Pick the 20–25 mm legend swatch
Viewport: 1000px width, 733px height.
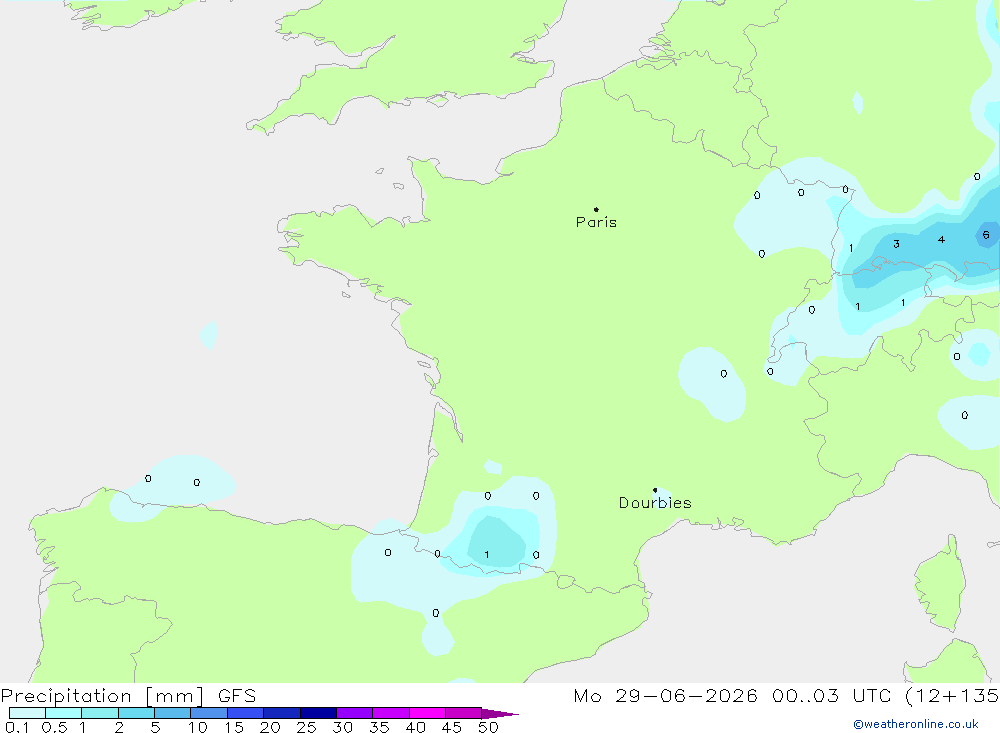tap(282, 713)
